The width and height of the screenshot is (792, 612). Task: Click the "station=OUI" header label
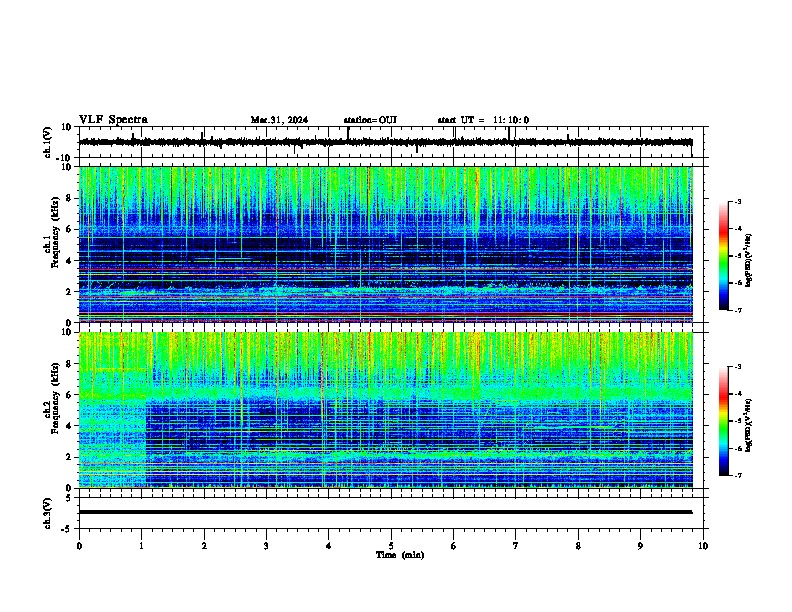click(x=370, y=120)
